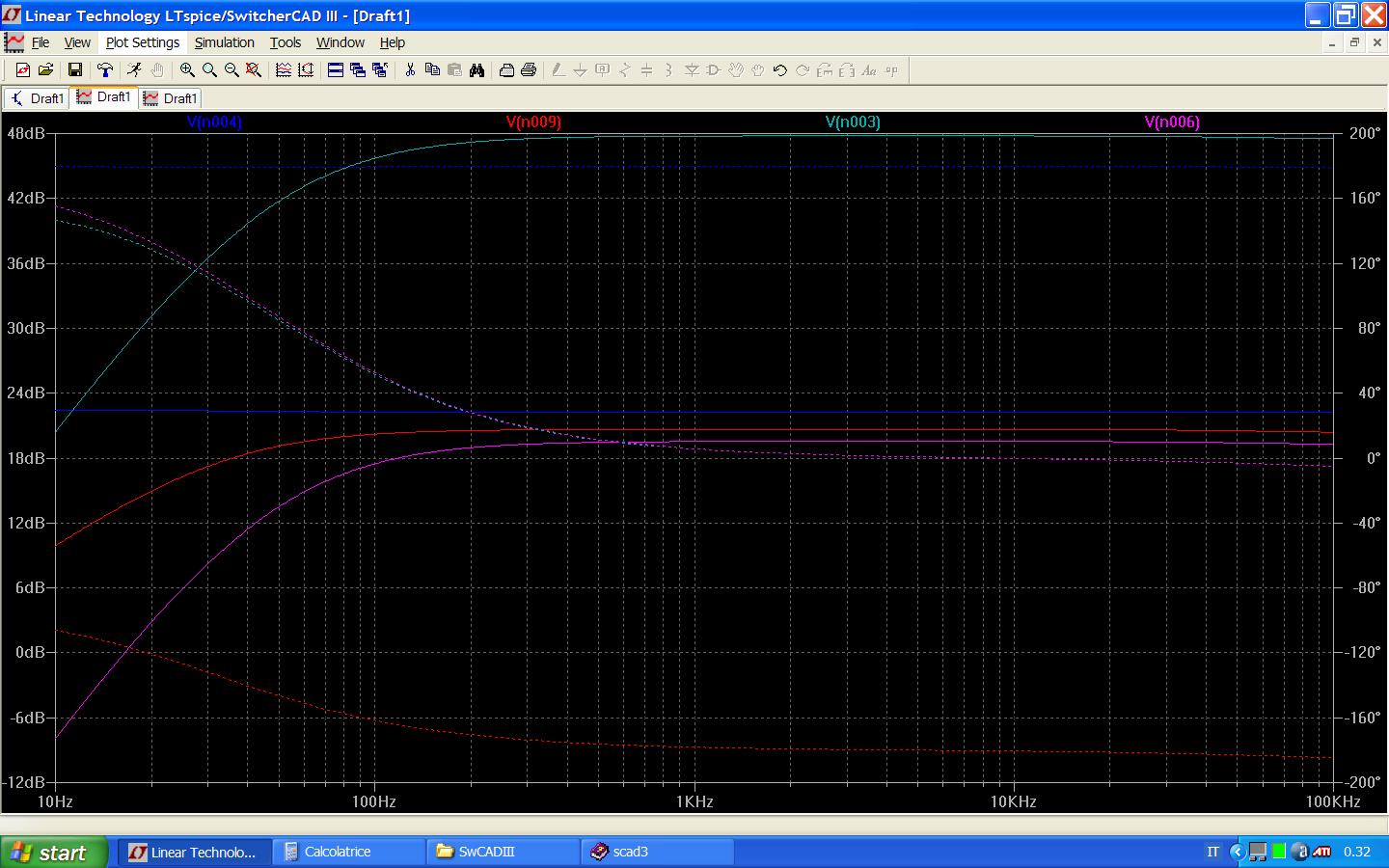Click the Autorange Y-axis icon
1389x868 pixels.
click(306, 69)
